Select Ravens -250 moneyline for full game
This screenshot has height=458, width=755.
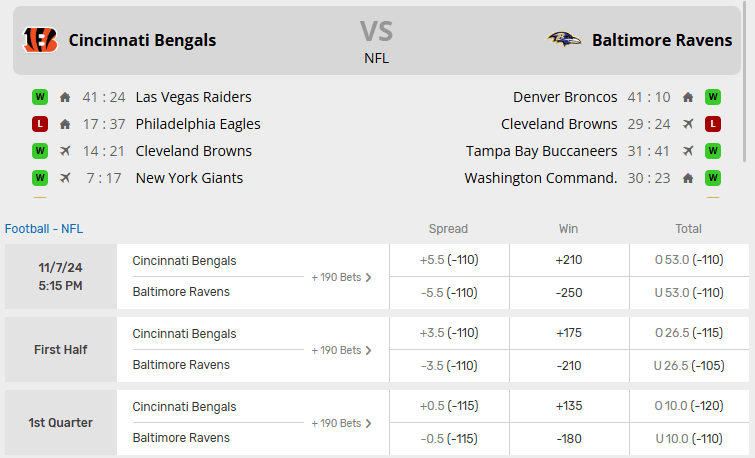click(x=569, y=292)
